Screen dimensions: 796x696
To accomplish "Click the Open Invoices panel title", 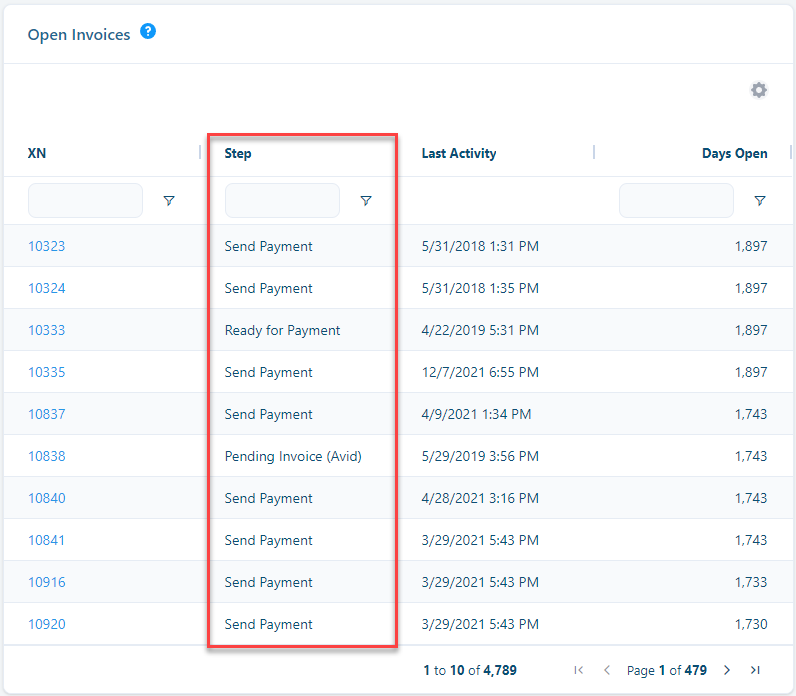I will coord(79,35).
